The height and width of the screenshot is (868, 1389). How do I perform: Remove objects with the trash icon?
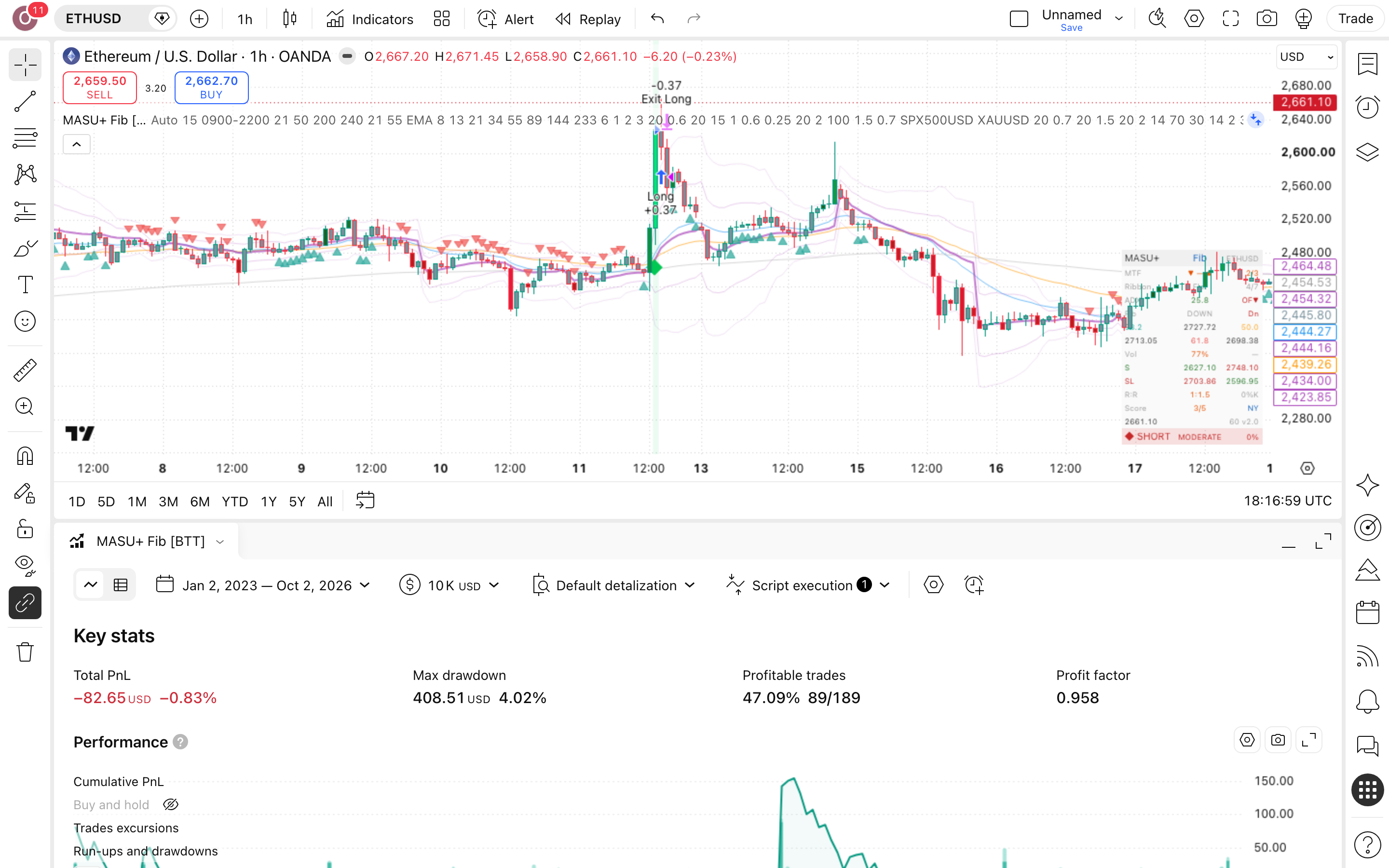(x=25, y=652)
